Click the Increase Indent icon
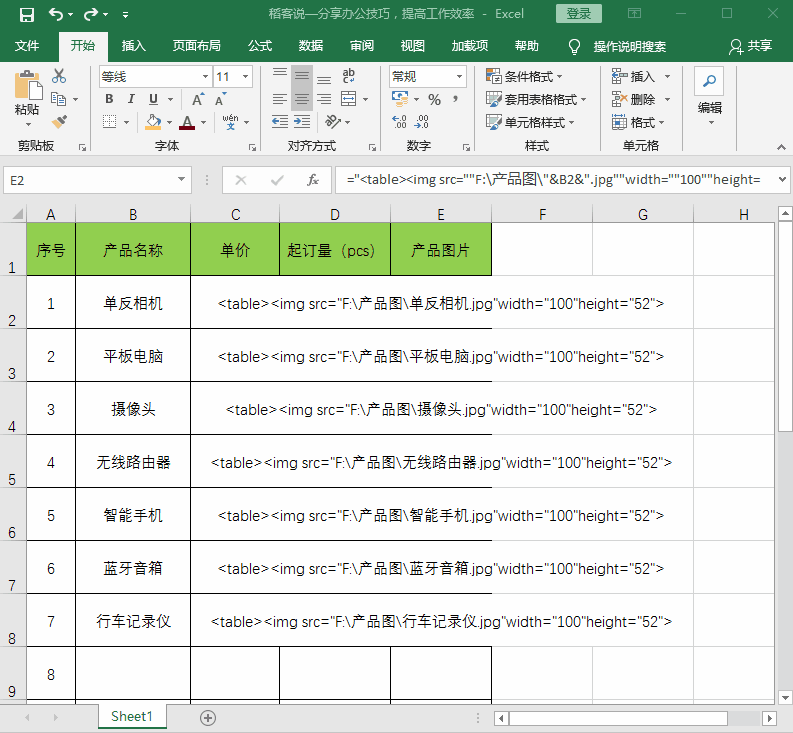 click(302, 122)
